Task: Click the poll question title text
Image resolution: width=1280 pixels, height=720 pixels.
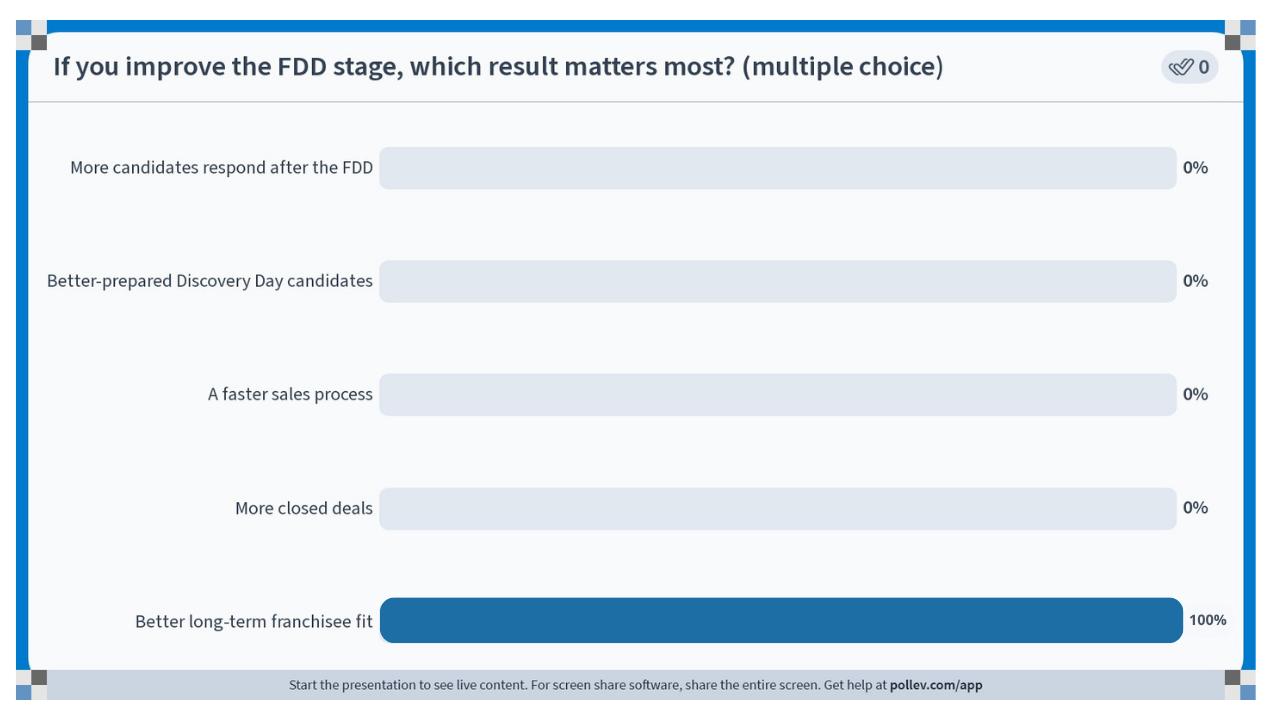Action: (498, 67)
